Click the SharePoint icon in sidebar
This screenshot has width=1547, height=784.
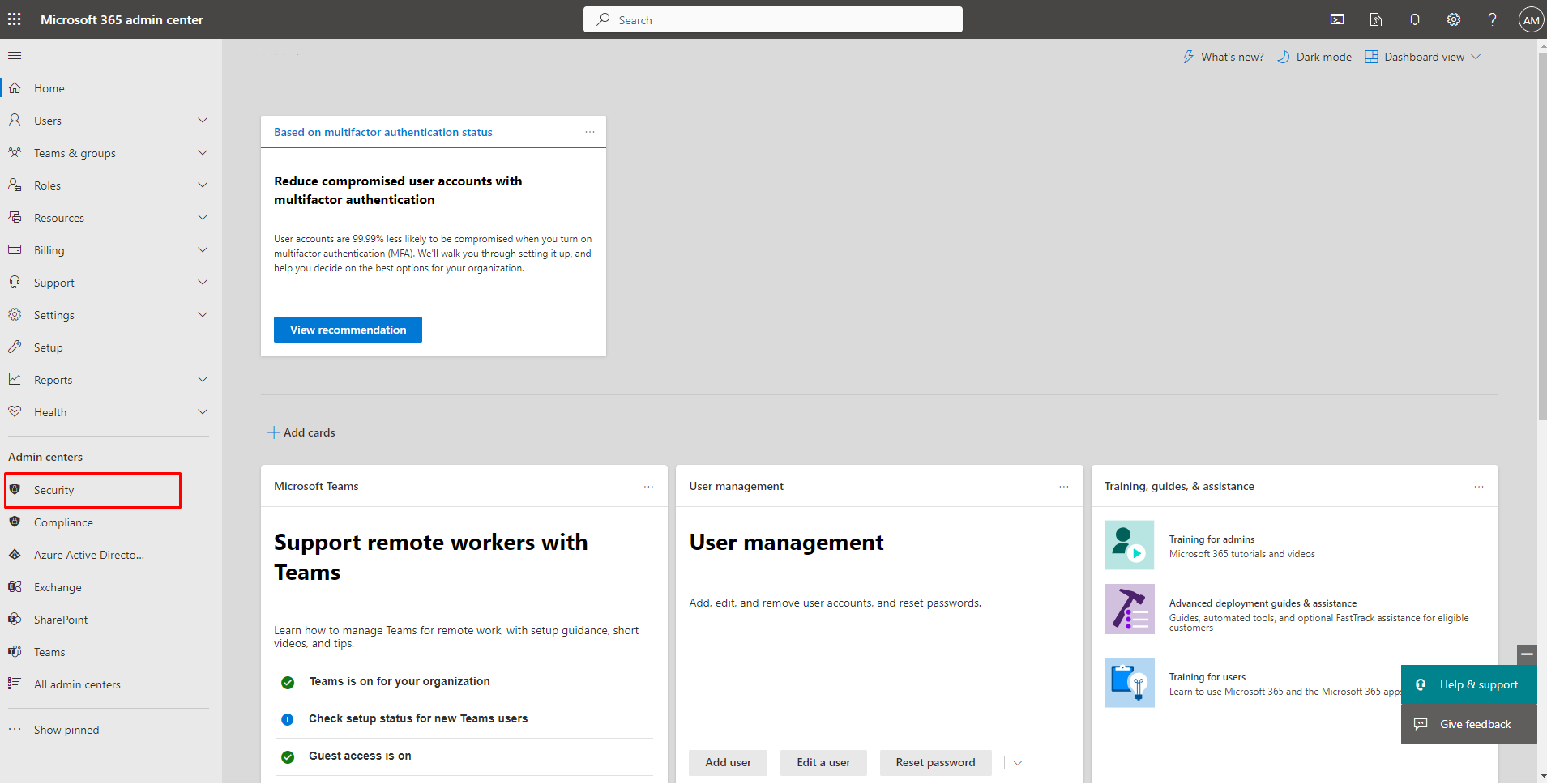coord(15,619)
